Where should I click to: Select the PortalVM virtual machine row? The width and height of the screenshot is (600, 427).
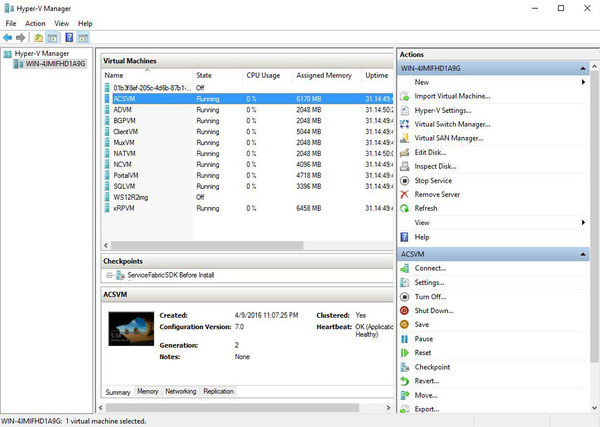(248, 176)
